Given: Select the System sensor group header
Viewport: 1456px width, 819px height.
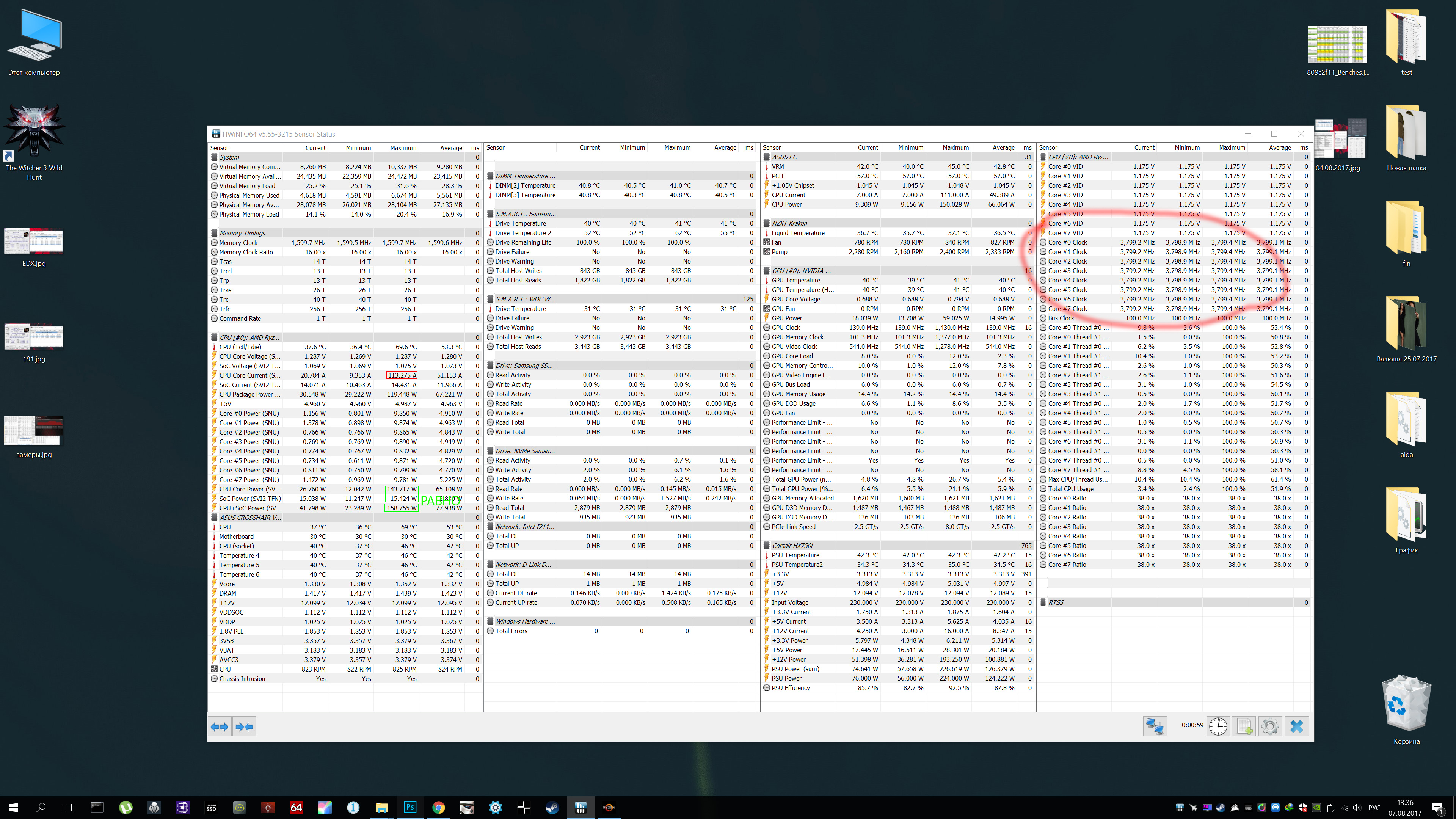Looking at the screenshot, I should [229, 157].
